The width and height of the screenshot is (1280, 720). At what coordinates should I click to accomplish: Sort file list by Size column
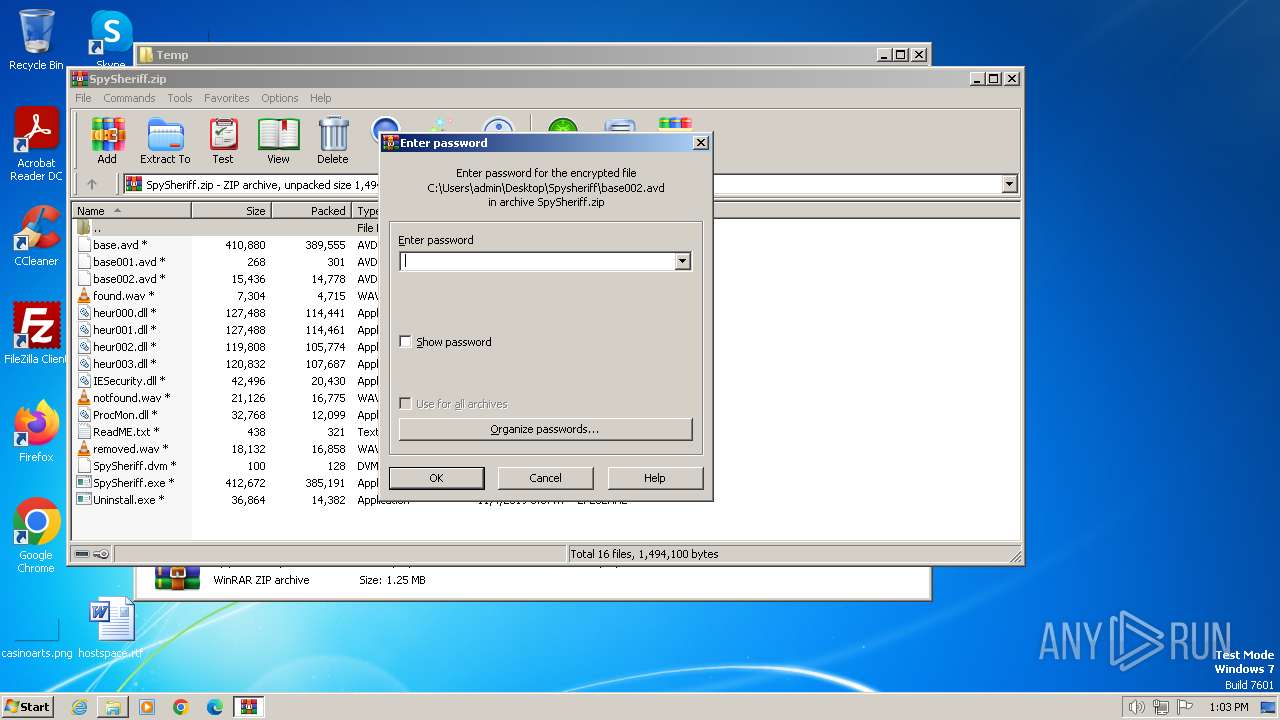click(x=232, y=211)
